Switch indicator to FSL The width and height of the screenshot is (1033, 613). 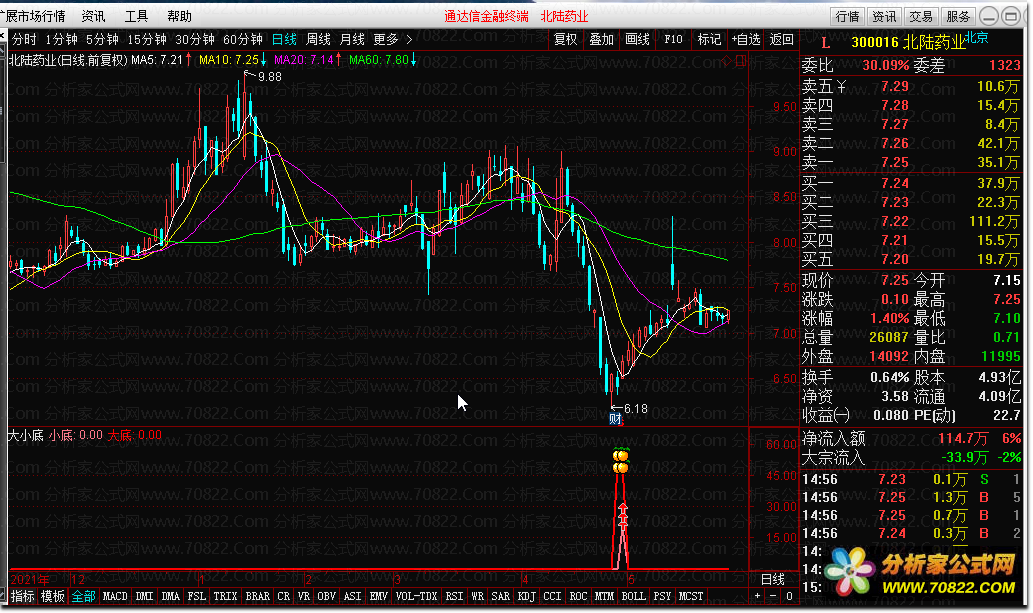click(x=196, y=596)
